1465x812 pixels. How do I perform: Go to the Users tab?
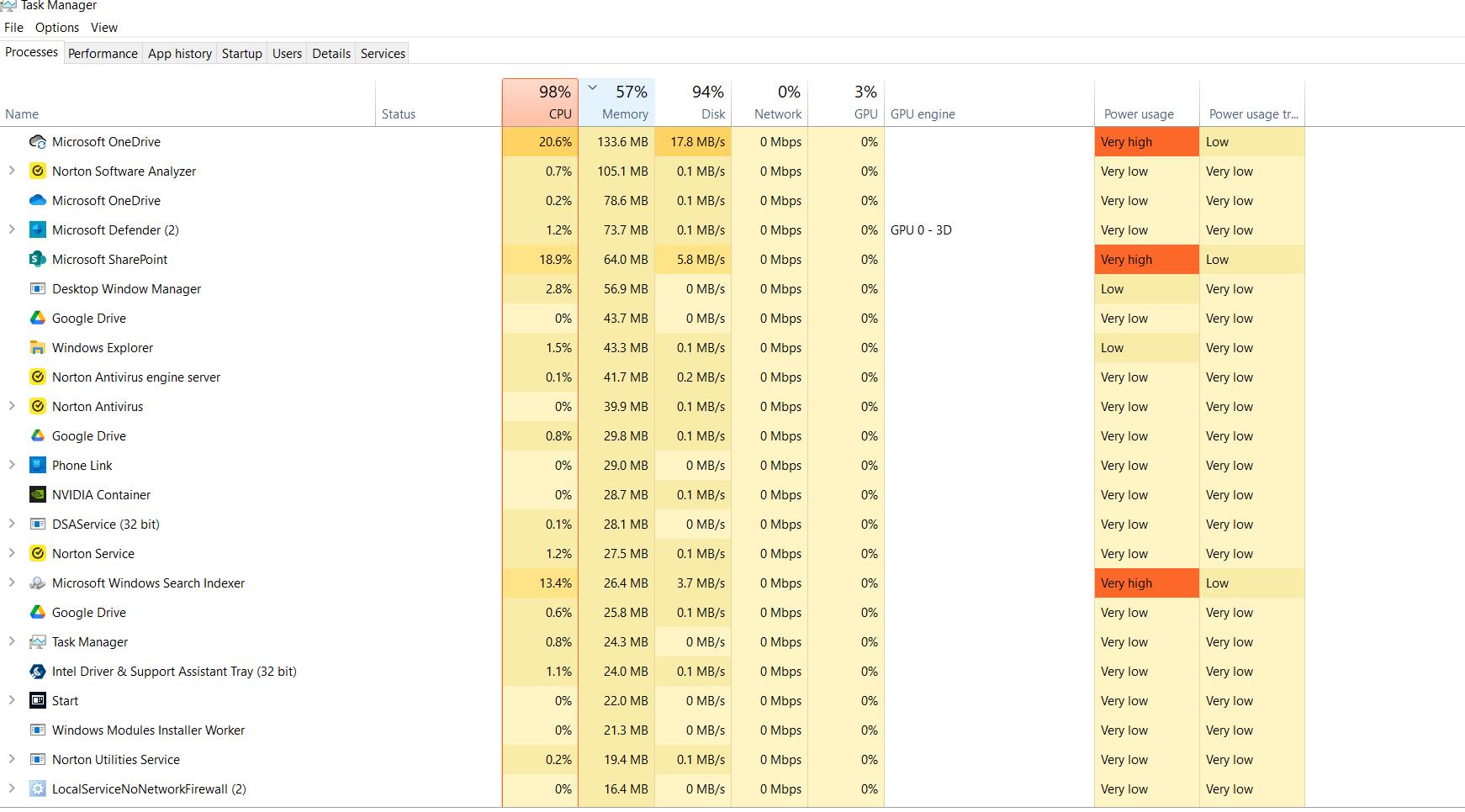click(287, 54)
